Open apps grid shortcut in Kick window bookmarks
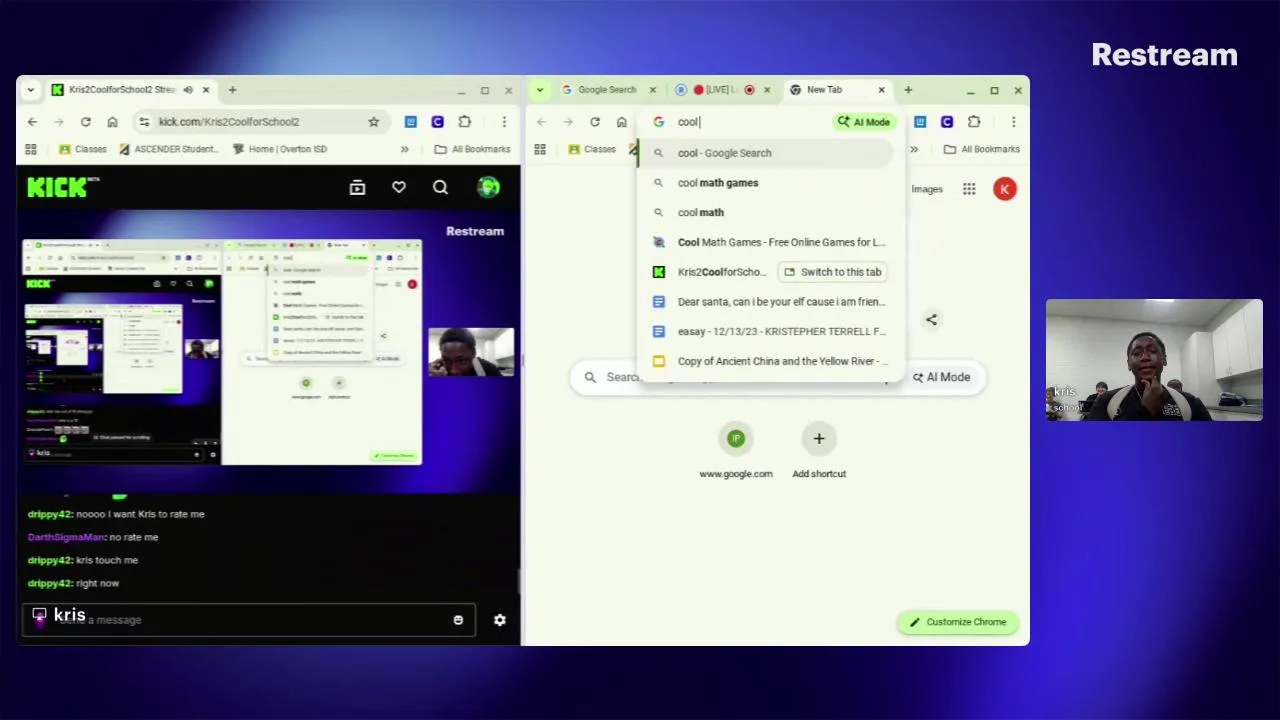 point(31,149)
